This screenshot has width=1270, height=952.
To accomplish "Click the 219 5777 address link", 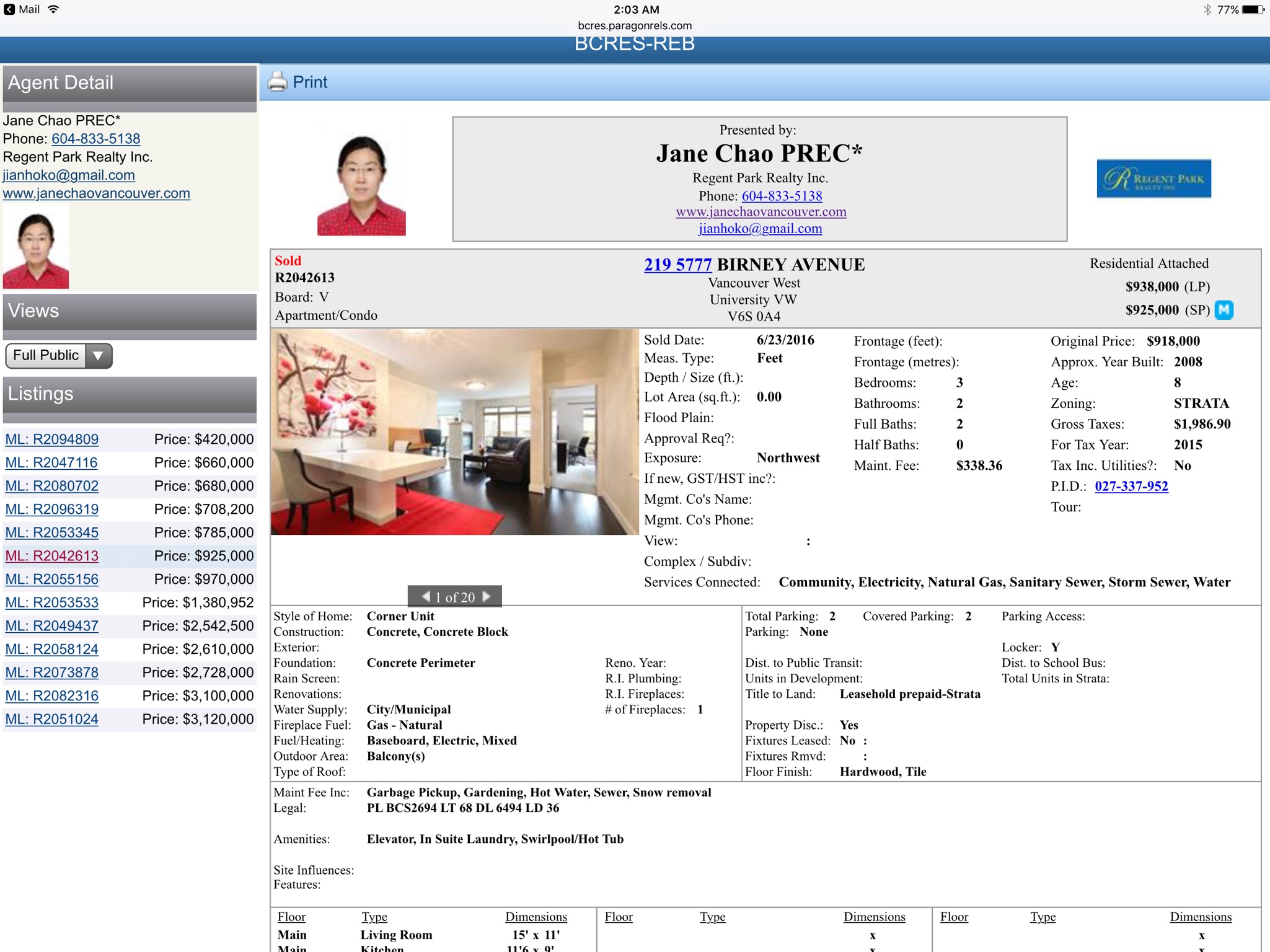I will pos(677,265).
